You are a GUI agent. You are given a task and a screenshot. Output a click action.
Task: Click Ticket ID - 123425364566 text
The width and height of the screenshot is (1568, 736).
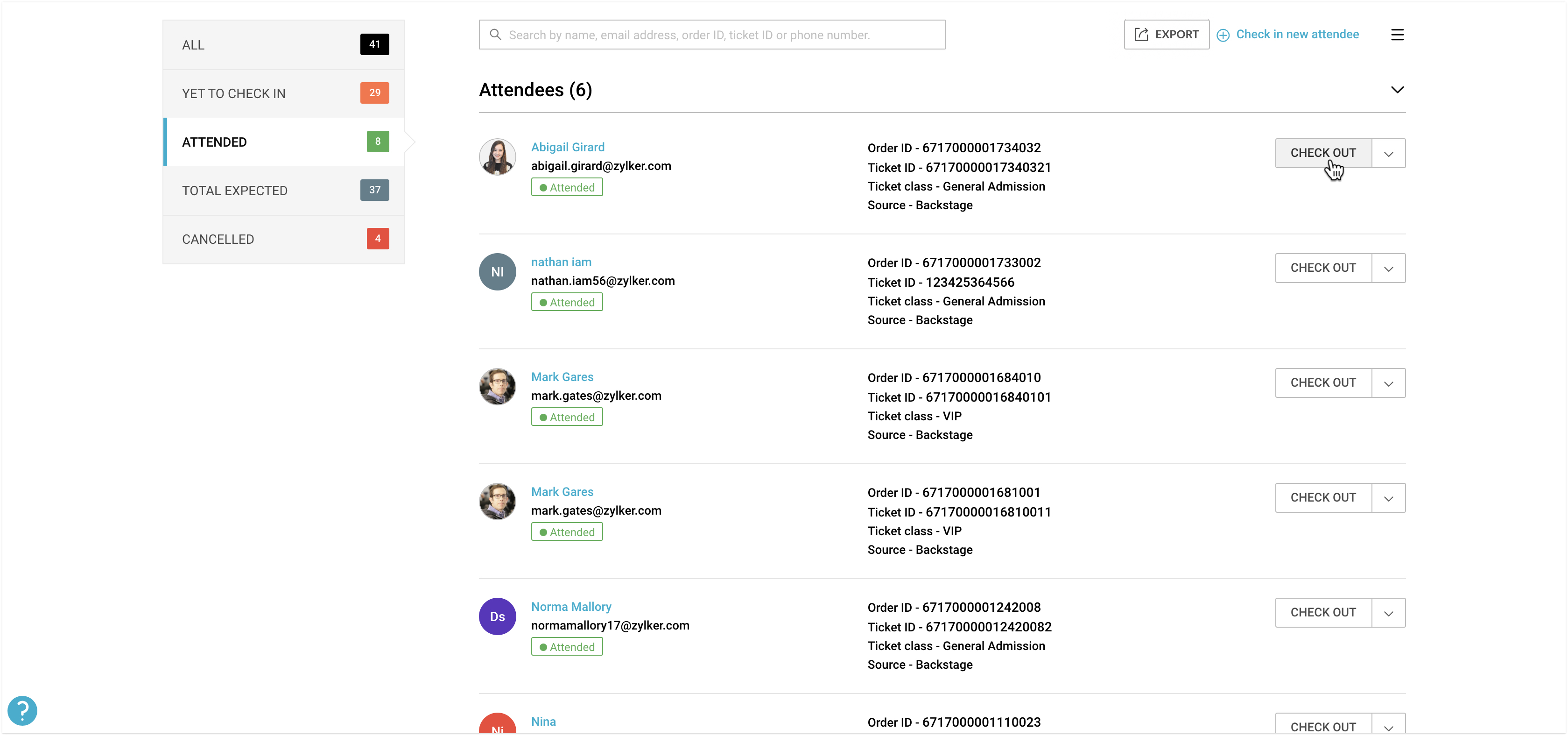pyautogui.click(x=941, y=283)
